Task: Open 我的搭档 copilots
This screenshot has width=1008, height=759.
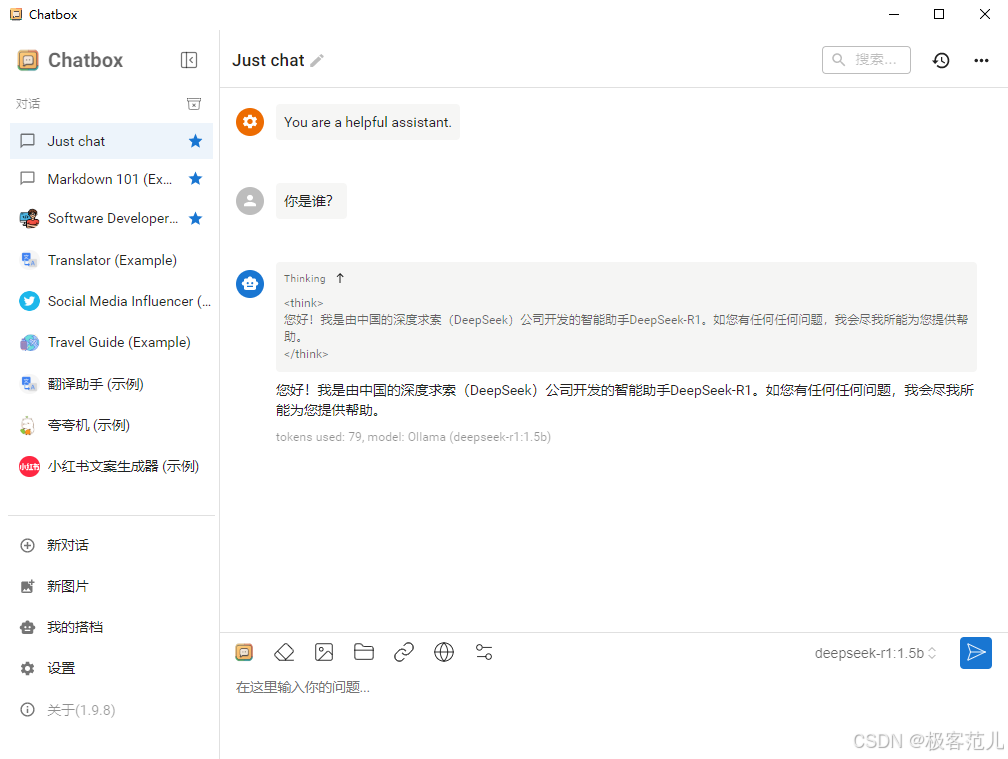Action: pyautogui.click(x=111, y=627)
